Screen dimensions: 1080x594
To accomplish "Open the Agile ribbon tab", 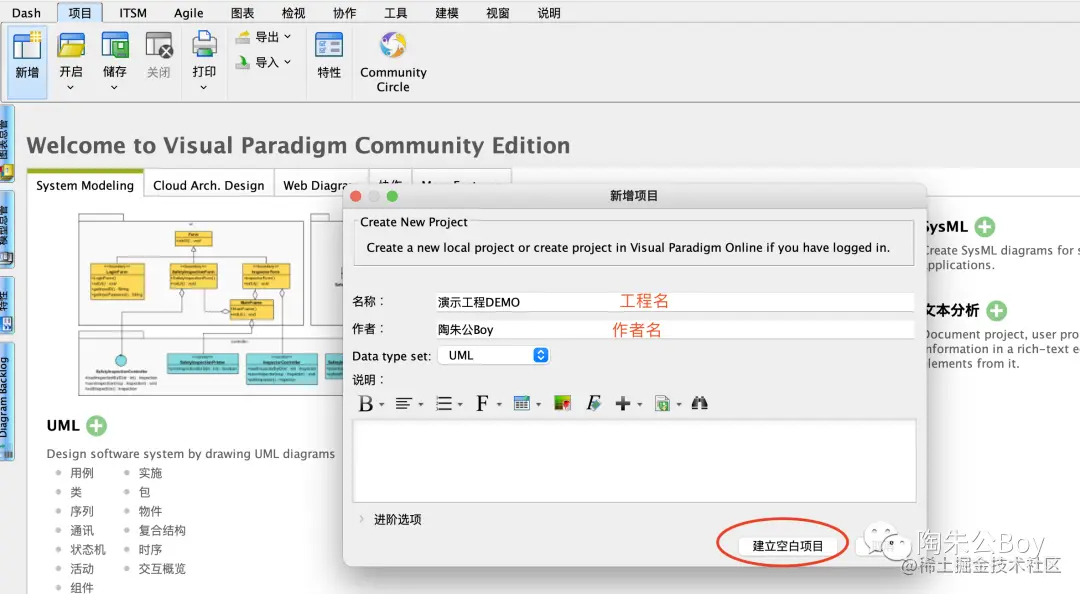I will (188, 12).
